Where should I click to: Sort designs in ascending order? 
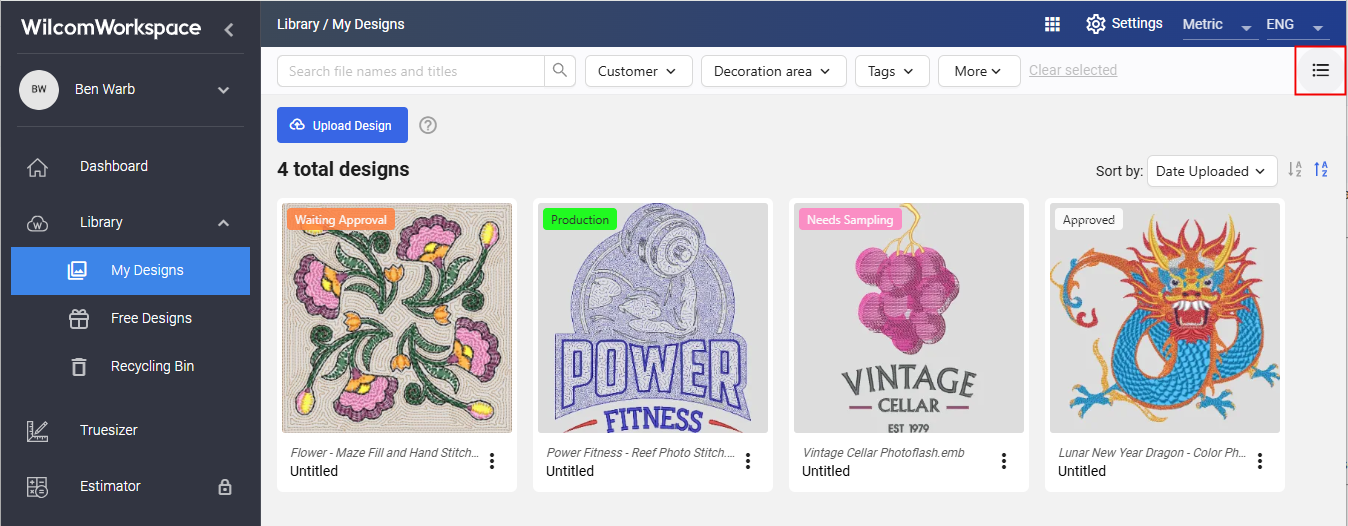pos(1295,170)
